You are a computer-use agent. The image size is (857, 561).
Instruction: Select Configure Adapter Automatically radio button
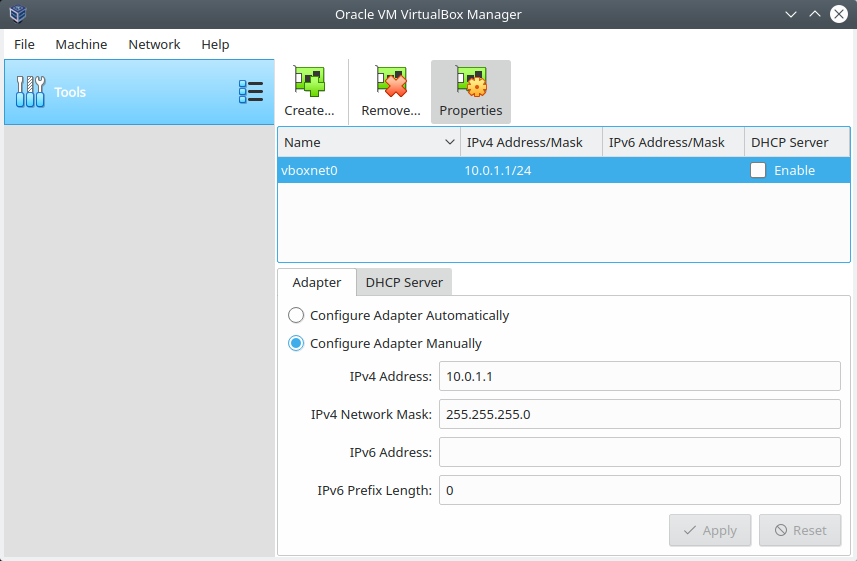click(x=296, y=315)
